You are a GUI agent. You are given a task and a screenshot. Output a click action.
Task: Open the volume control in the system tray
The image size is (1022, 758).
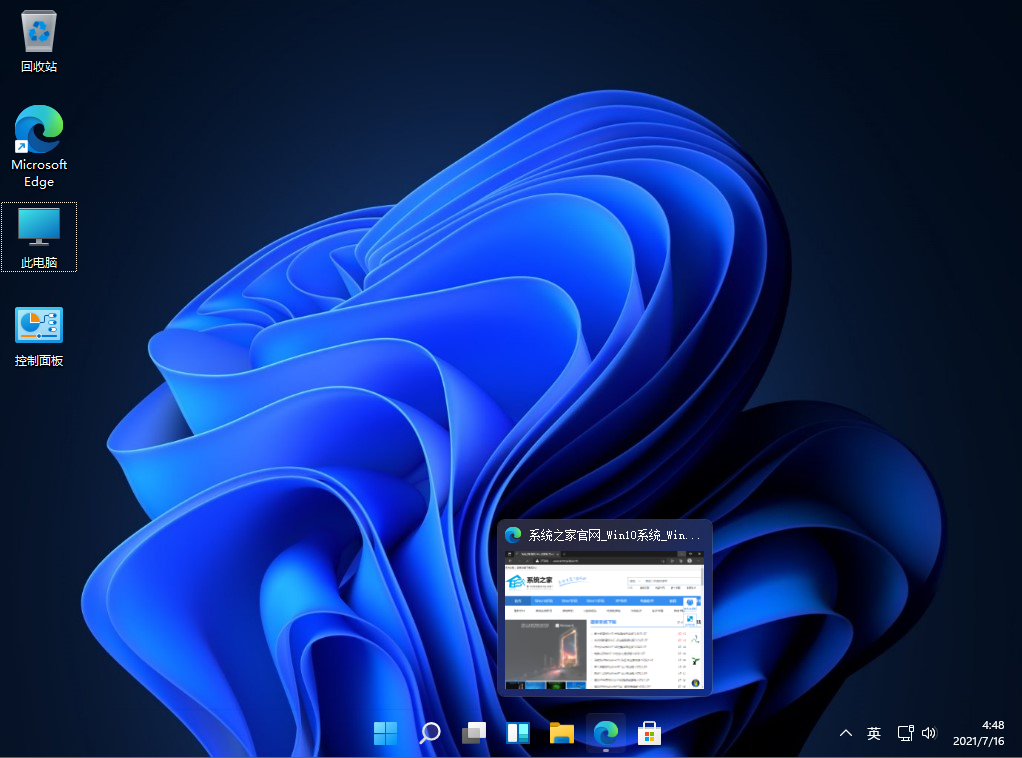[x=929, y=733]
